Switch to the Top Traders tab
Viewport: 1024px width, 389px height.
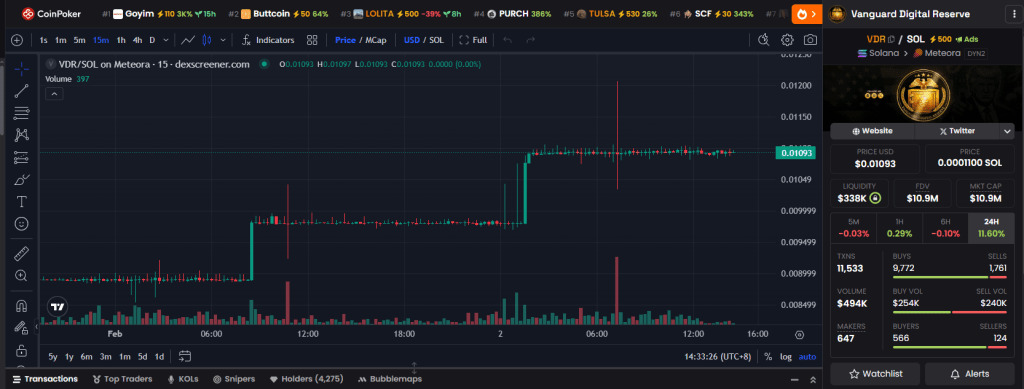pyautogui.click(x=122, y=379)
